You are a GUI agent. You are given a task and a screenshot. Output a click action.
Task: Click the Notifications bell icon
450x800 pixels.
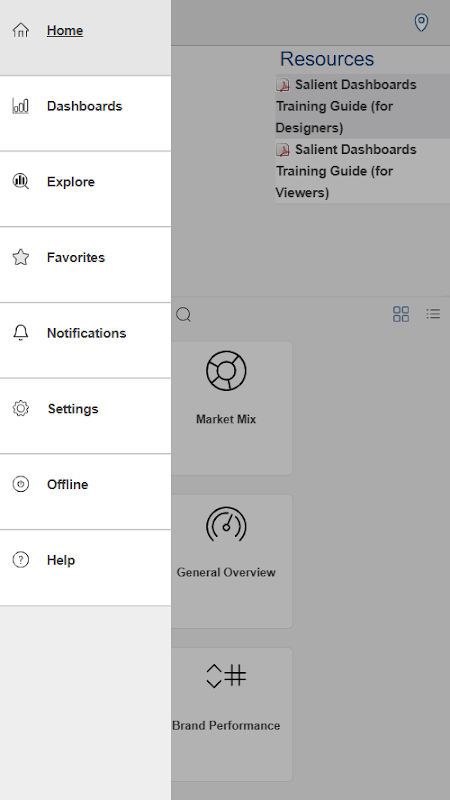click(20, 333)
